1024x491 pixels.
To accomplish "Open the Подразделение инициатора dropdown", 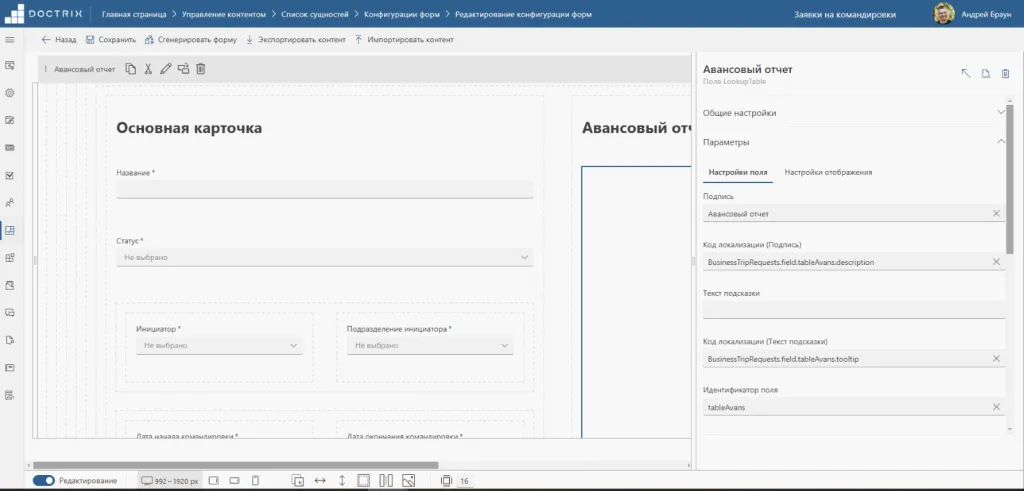I will point(430,345).
